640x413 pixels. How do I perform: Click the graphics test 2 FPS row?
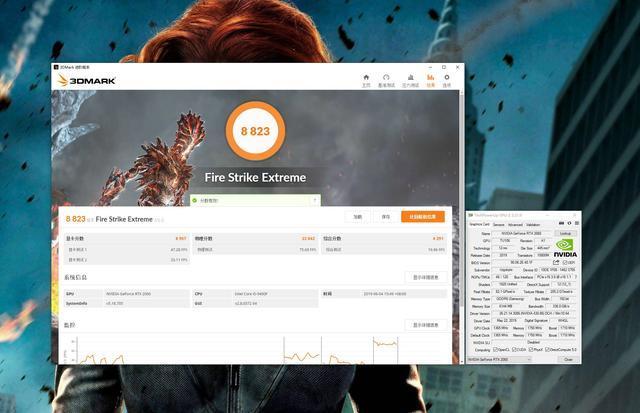(x=127, y=260)
